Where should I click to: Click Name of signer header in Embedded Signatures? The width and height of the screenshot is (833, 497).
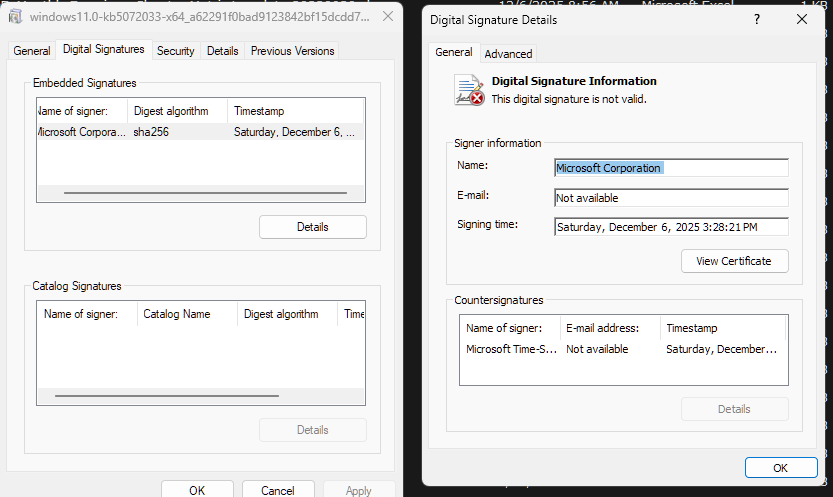[x=82, y=111]
